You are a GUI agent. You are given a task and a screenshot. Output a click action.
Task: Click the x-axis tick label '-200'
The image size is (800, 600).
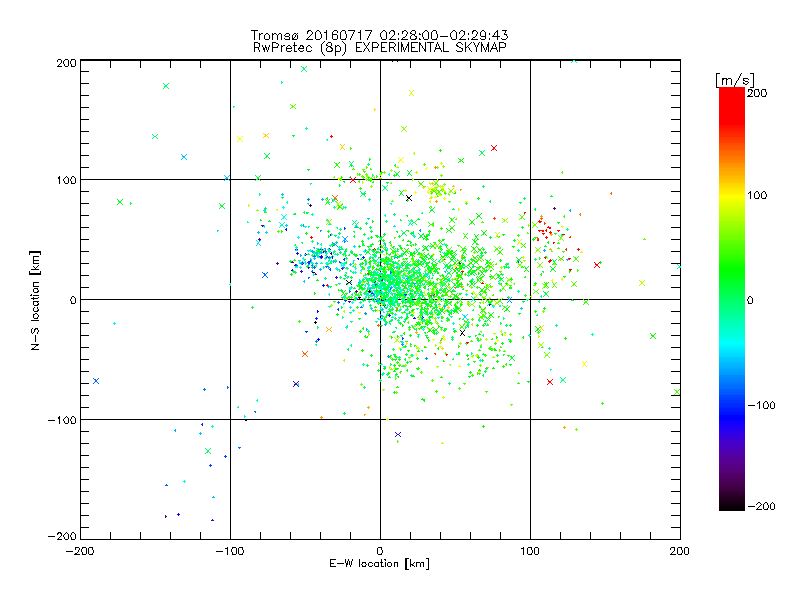(80, 552)
